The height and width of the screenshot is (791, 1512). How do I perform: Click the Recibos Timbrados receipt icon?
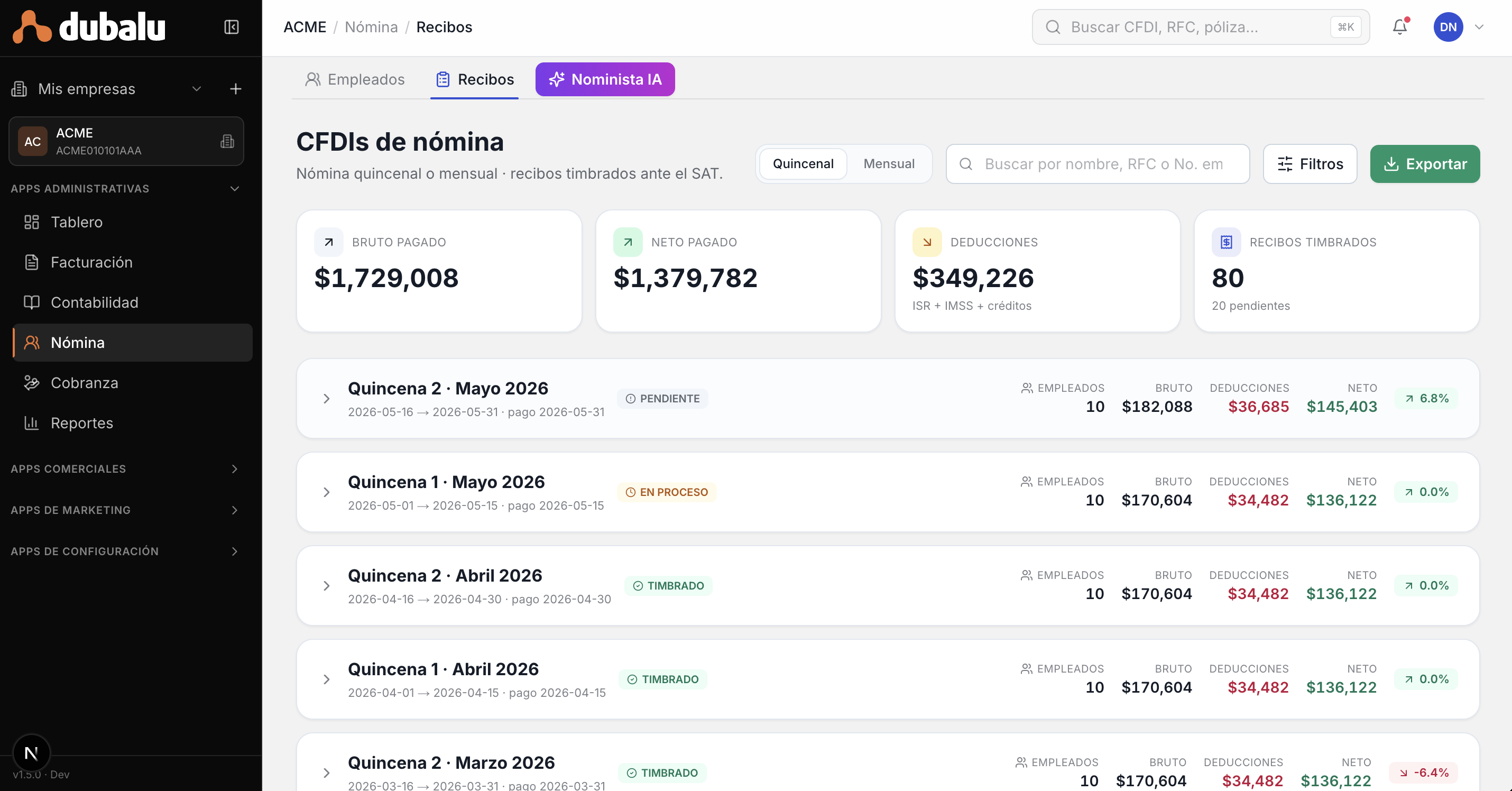tap(1226, 242)
